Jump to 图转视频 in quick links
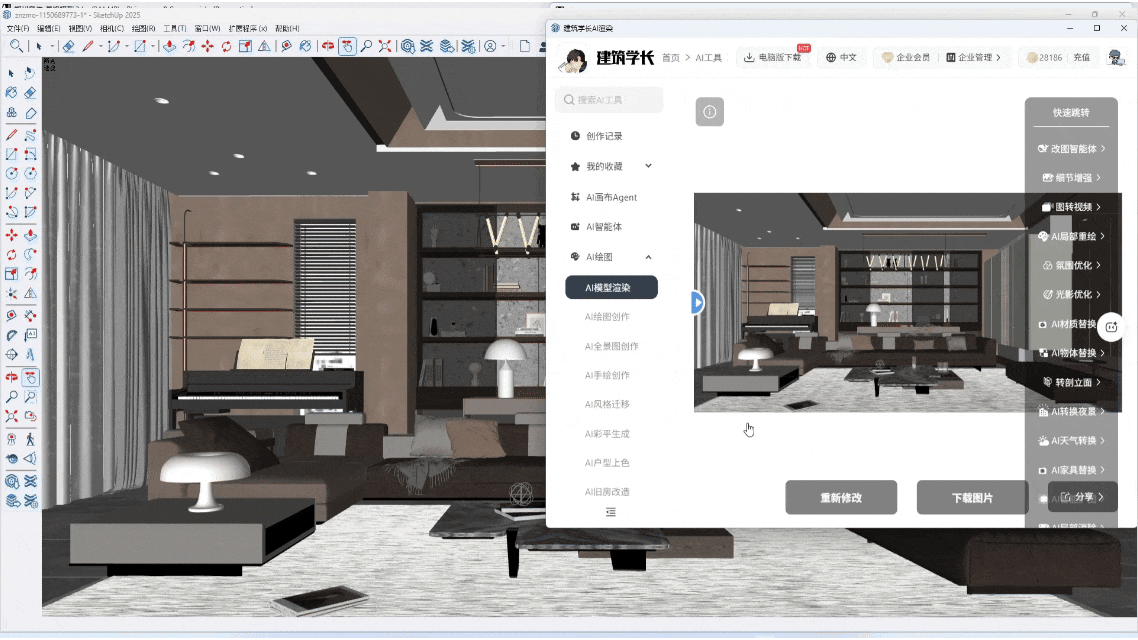Image resolution: width=1138 pixels, height=640 pixels. tap(1071, 207)
